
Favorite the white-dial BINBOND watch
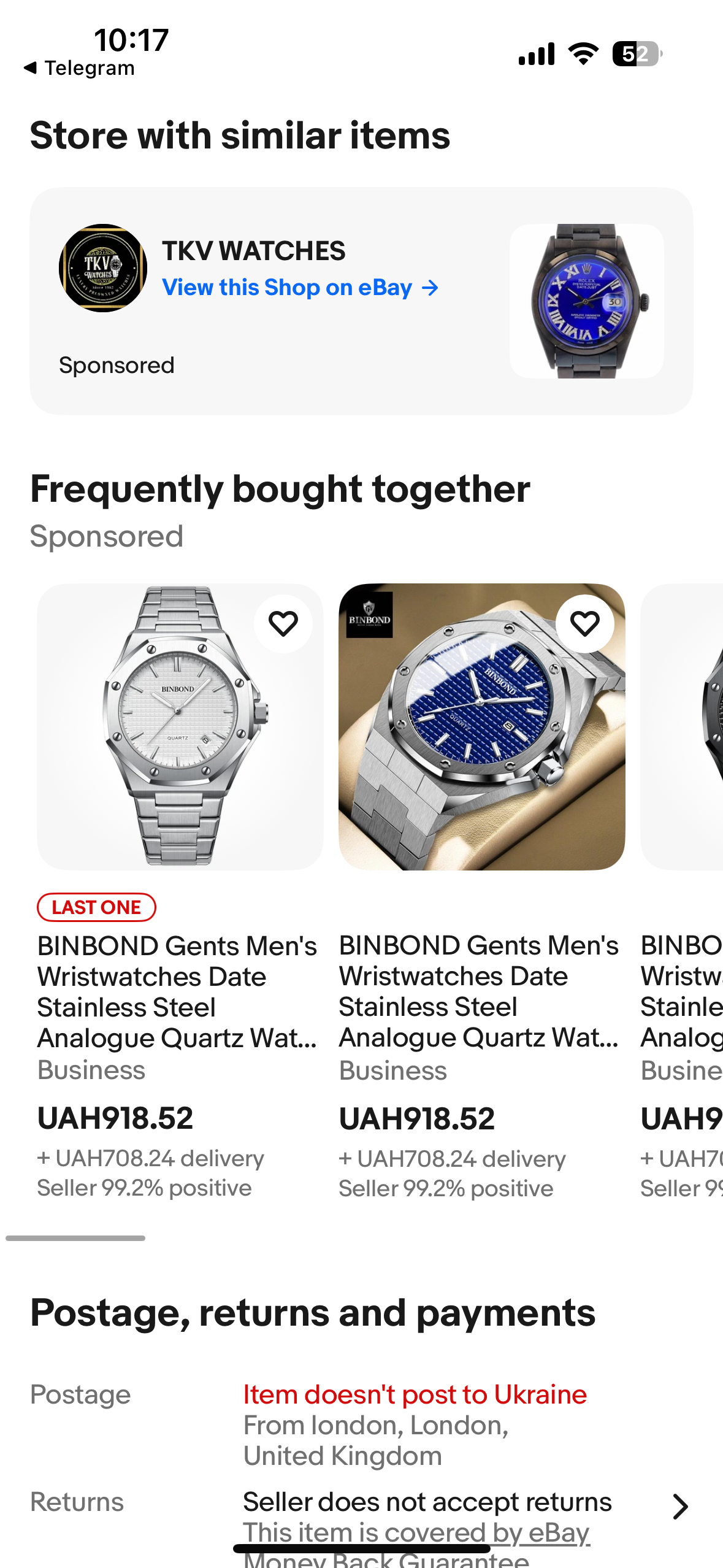pos(283,624)
